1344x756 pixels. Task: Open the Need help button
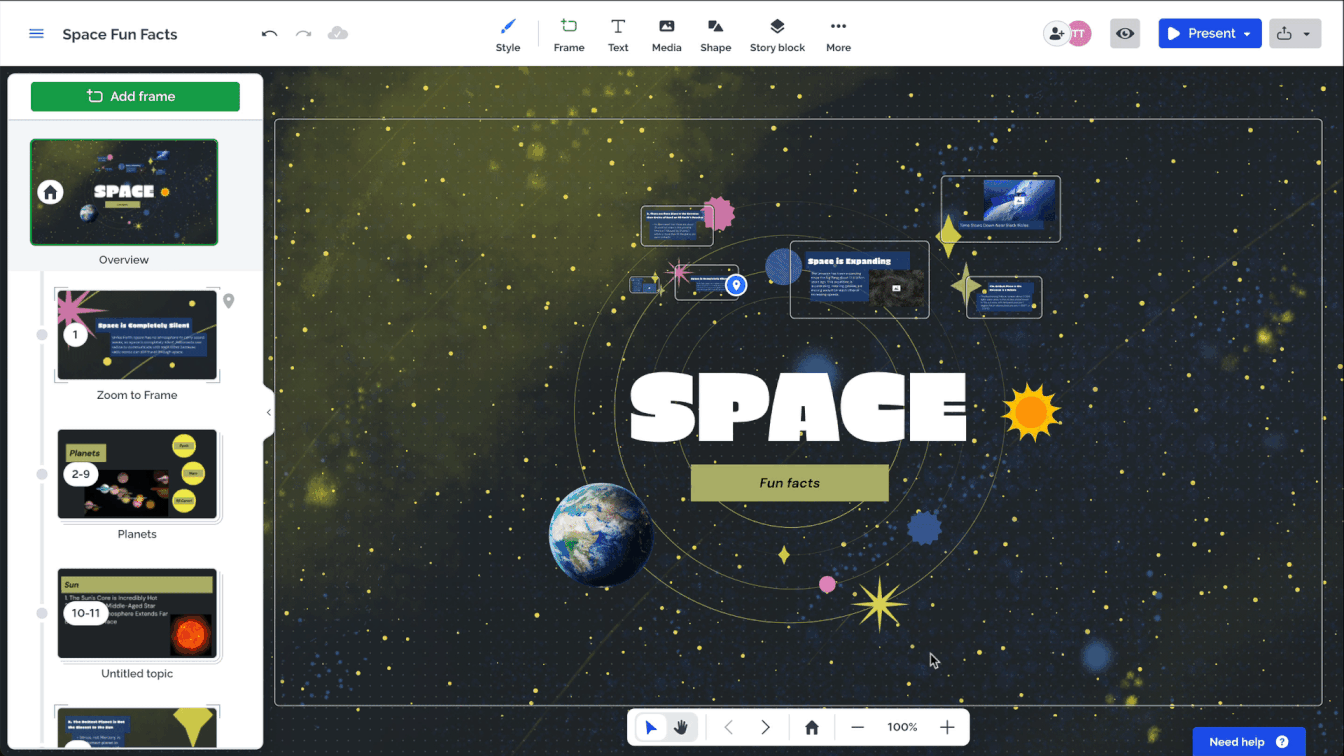click(x=1249, y=742)
